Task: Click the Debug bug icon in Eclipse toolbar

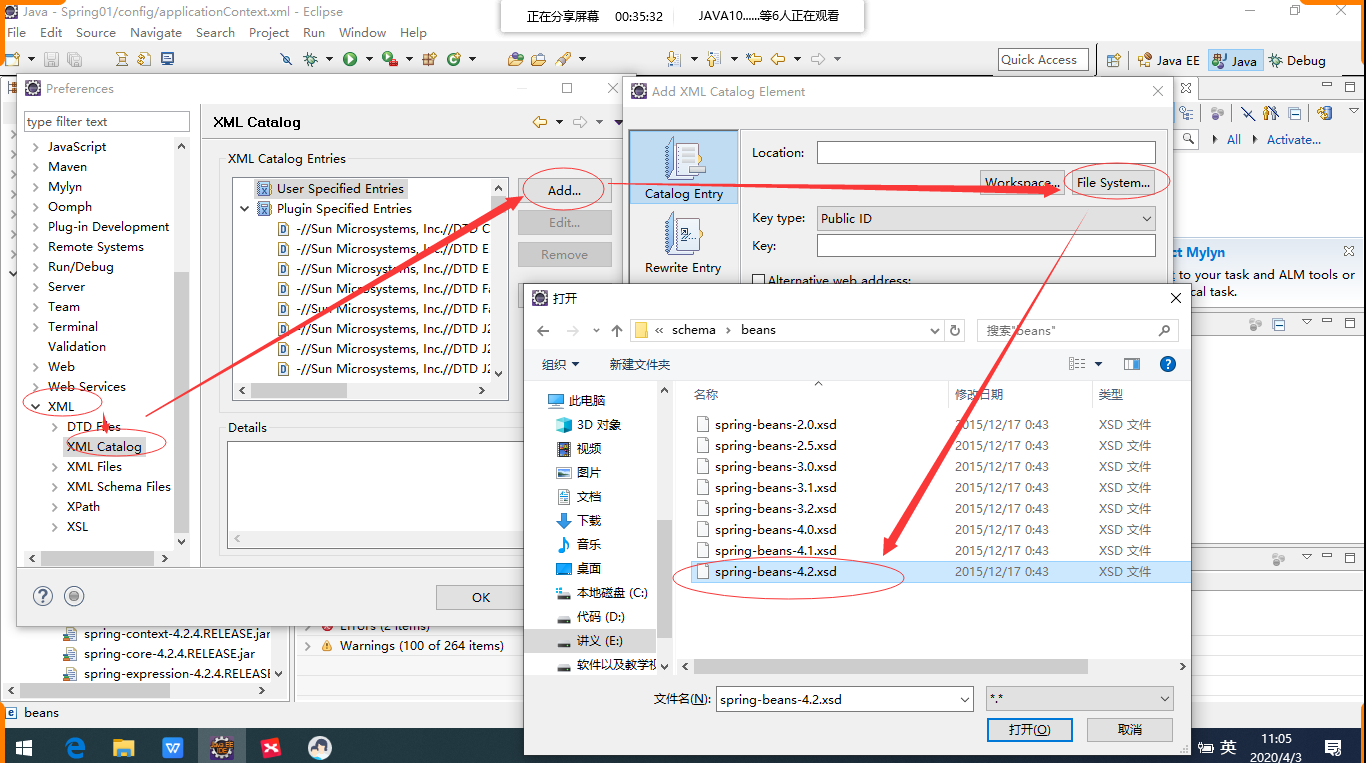Action: 311,60
